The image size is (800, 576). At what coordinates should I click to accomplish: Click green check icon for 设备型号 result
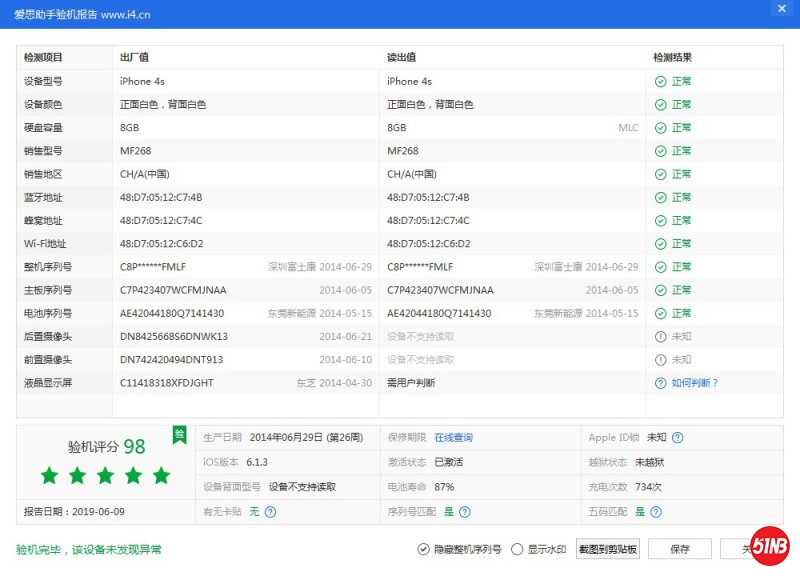pyautogui.click(x=660, y=81)
